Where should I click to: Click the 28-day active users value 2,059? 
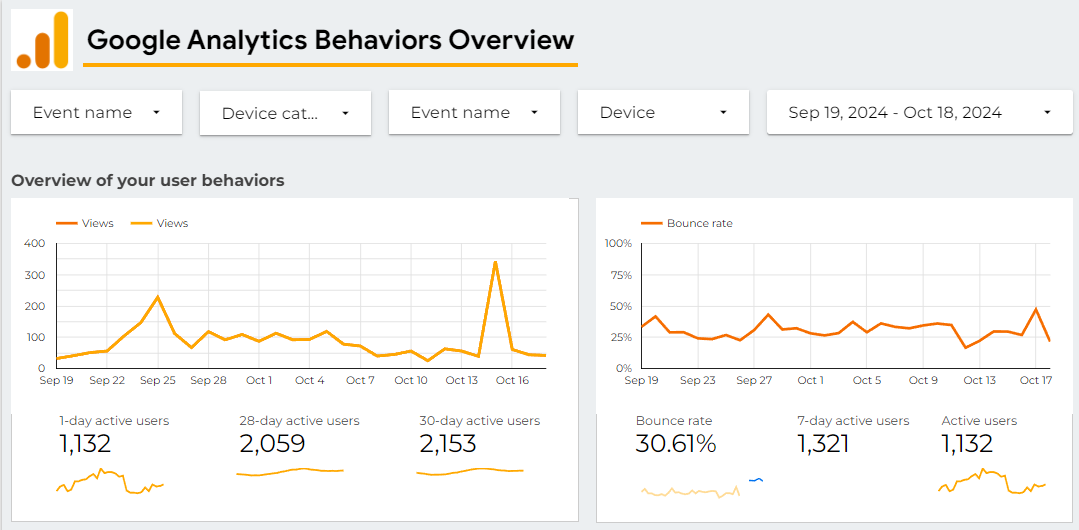coord(273,444)
